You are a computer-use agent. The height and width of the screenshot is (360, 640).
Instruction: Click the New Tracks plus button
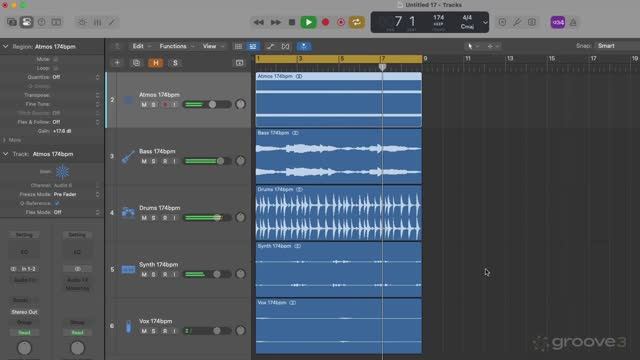[x=117, y=63]
